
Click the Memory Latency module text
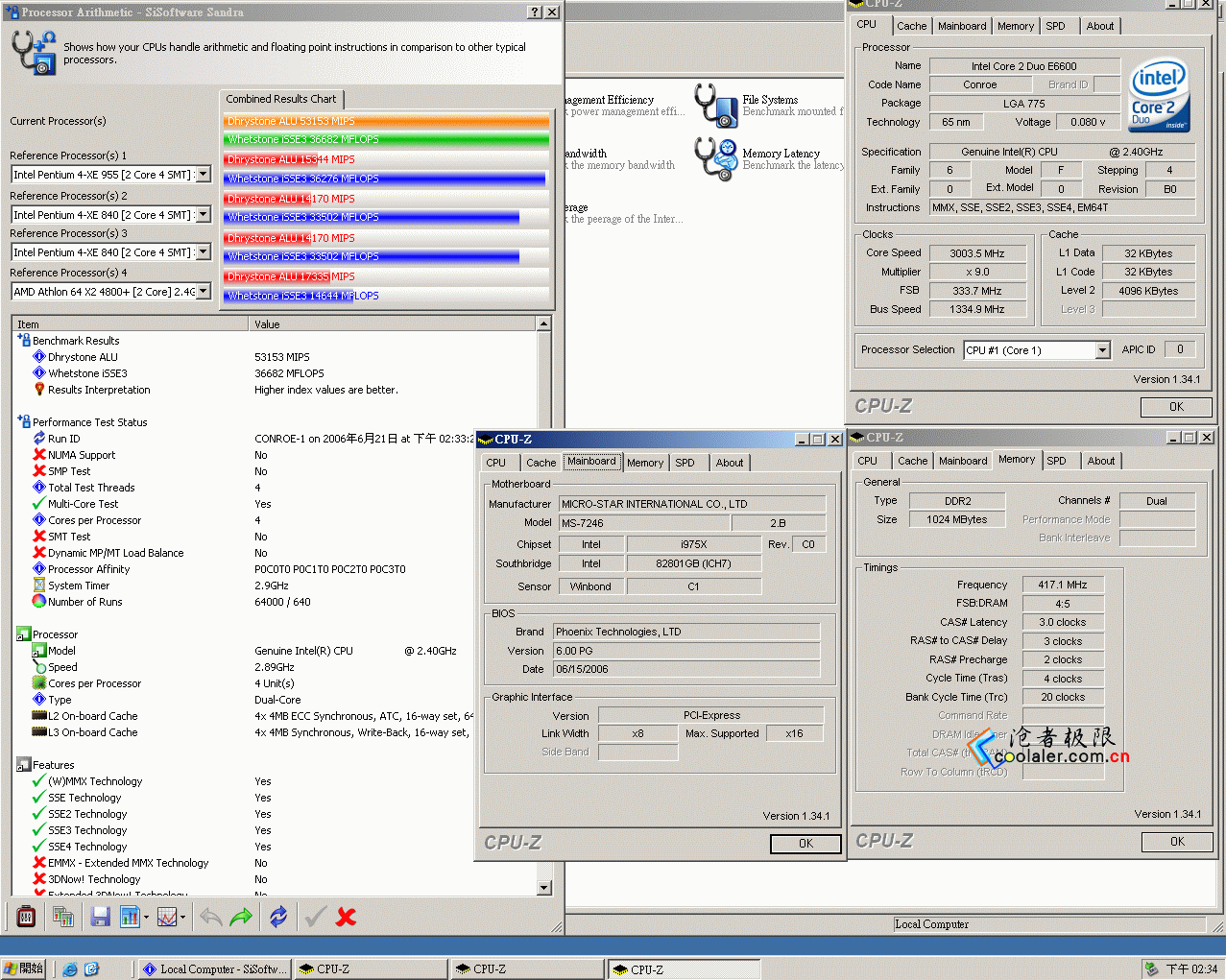pos(781,154)
